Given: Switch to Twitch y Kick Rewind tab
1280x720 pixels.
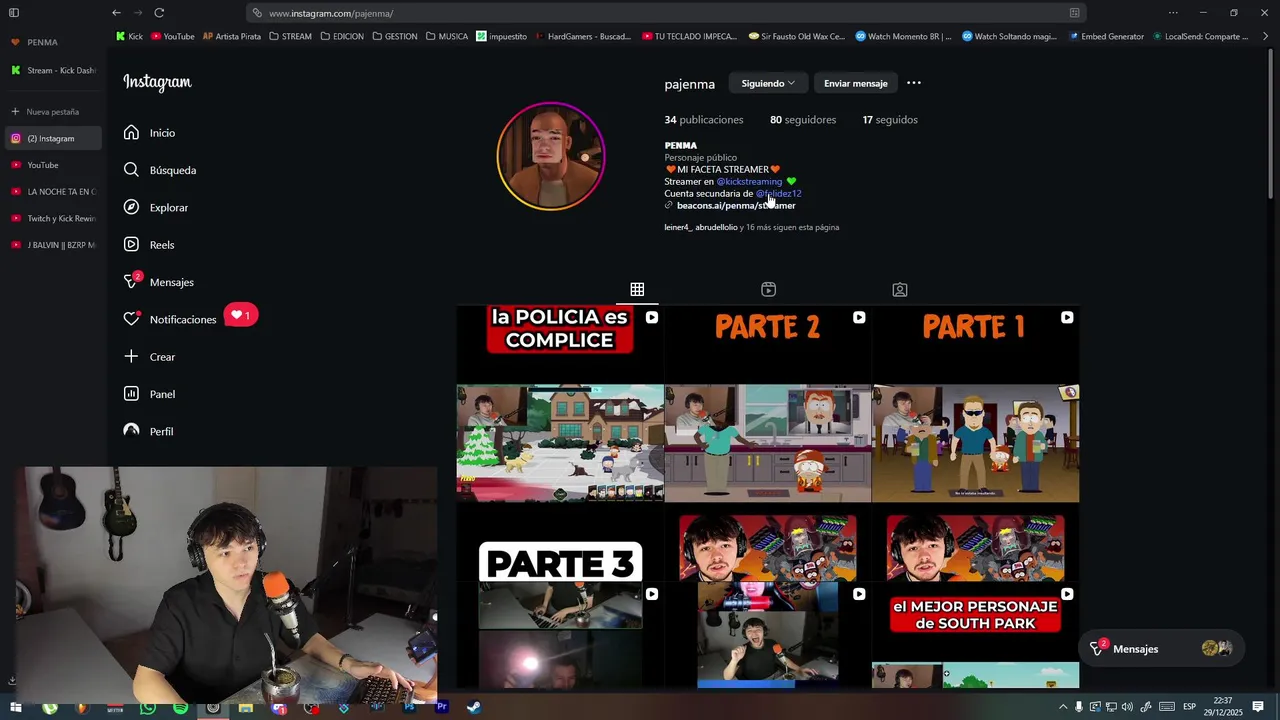Looking at the screenshot, I should click(54, 218).
